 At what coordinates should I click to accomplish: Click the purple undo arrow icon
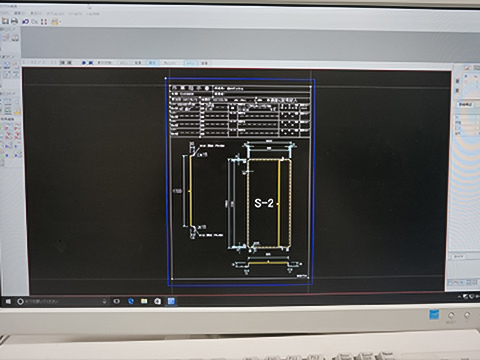(25, 22)
